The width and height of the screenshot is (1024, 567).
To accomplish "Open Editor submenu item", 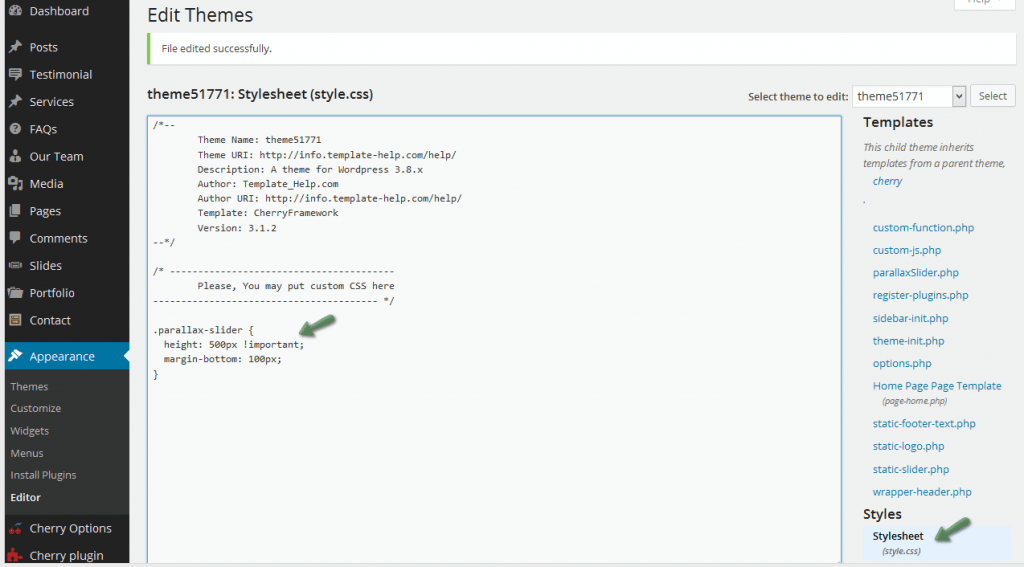I will [x=25, y=498].
